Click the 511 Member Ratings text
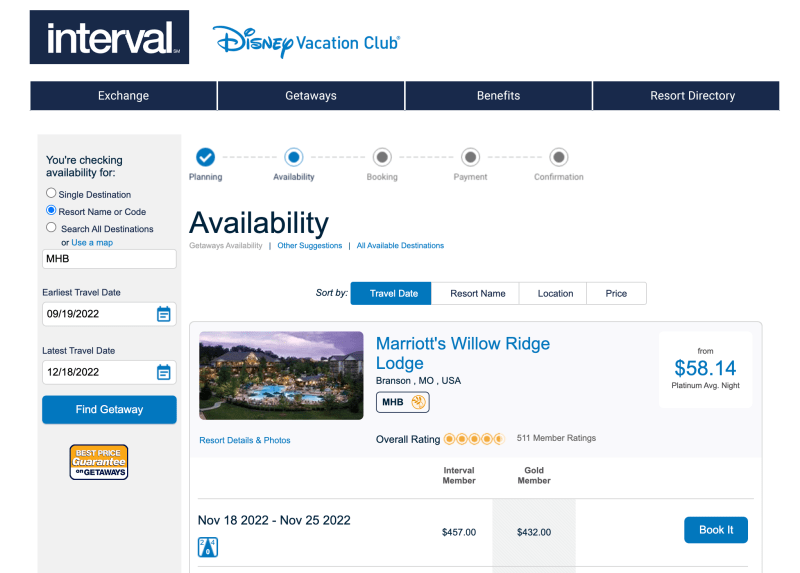 556,438
